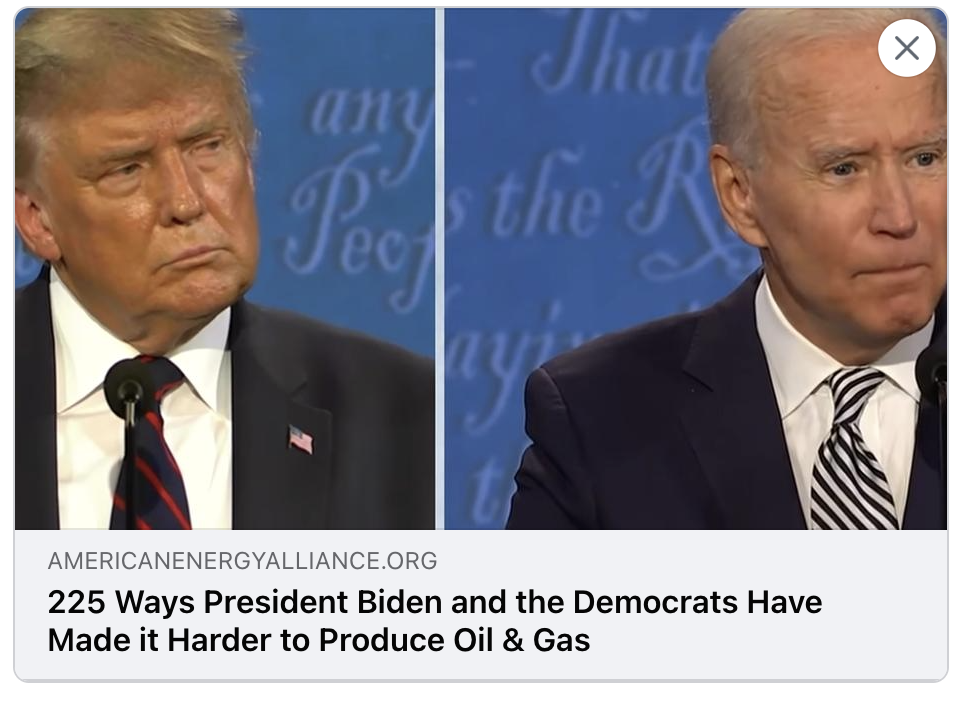The image size is (964, 702).
Task: Open the '225 Ways President Biden' headline link
Action: point(434,620)
